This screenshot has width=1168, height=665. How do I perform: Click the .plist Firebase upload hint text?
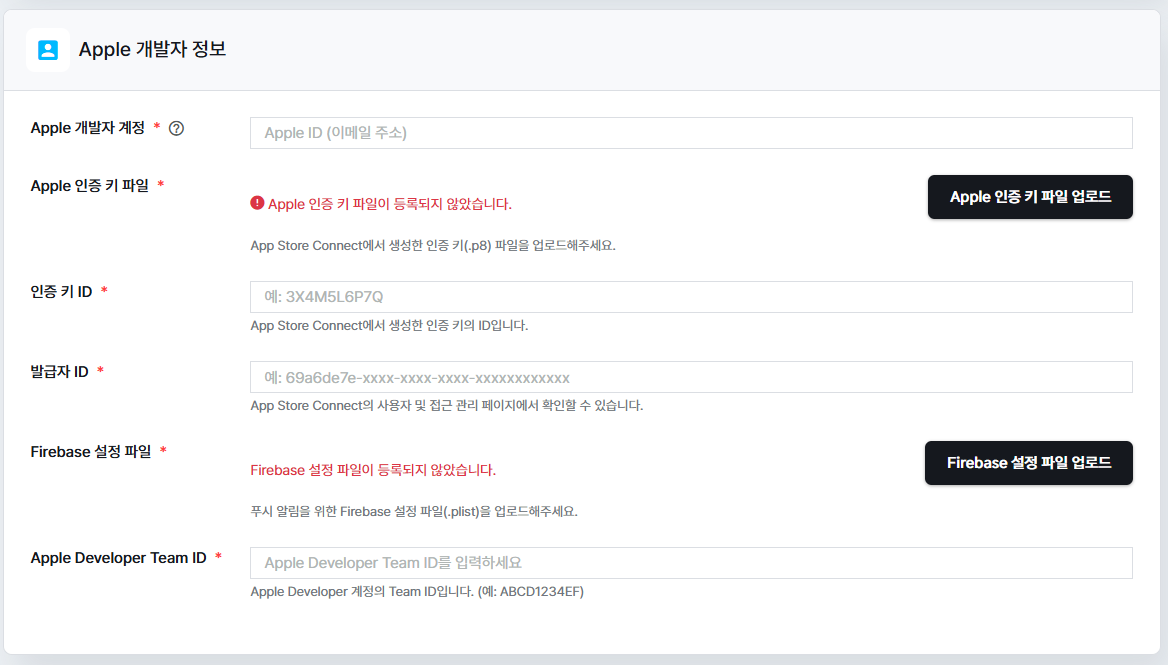414,512
